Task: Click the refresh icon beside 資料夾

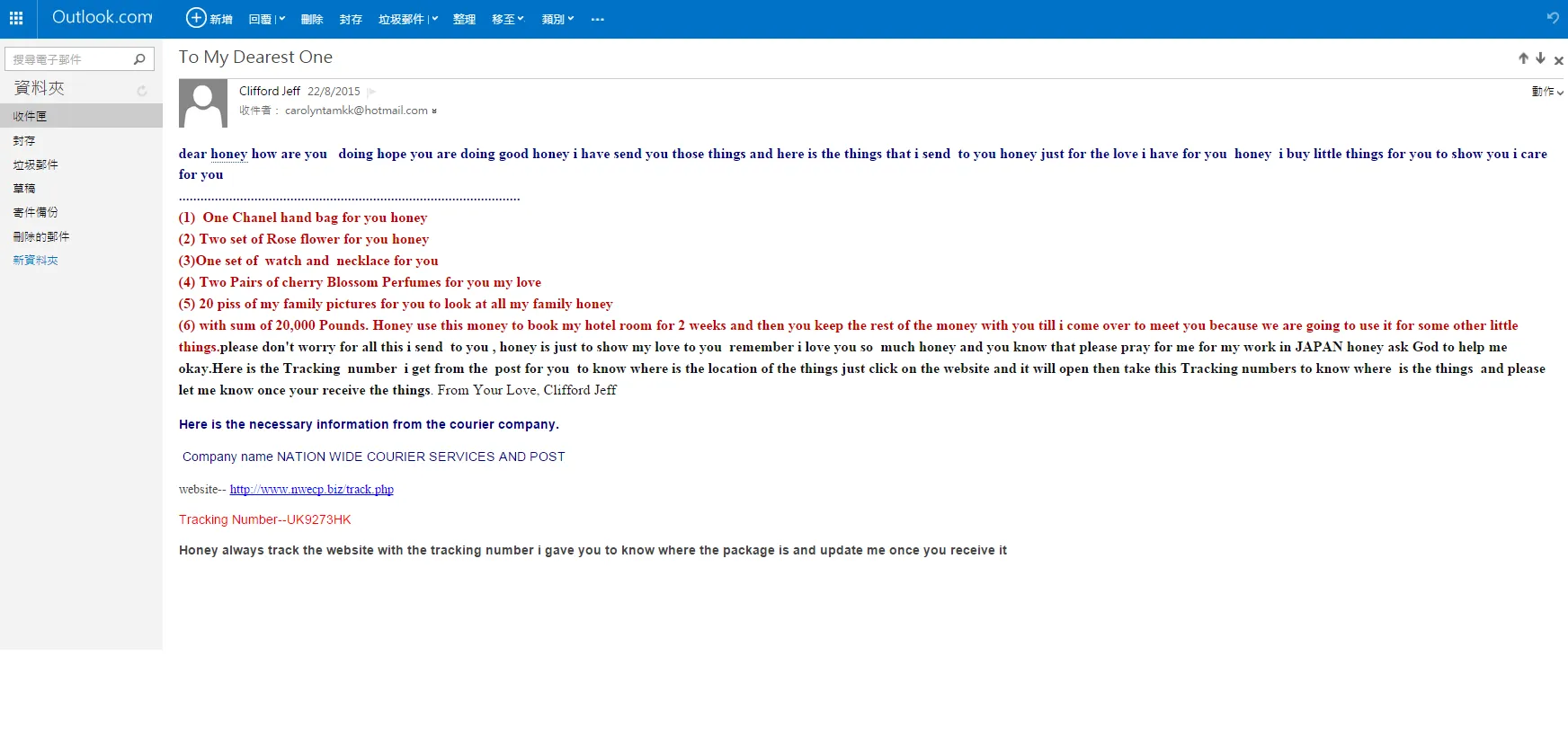Action: 142,91
